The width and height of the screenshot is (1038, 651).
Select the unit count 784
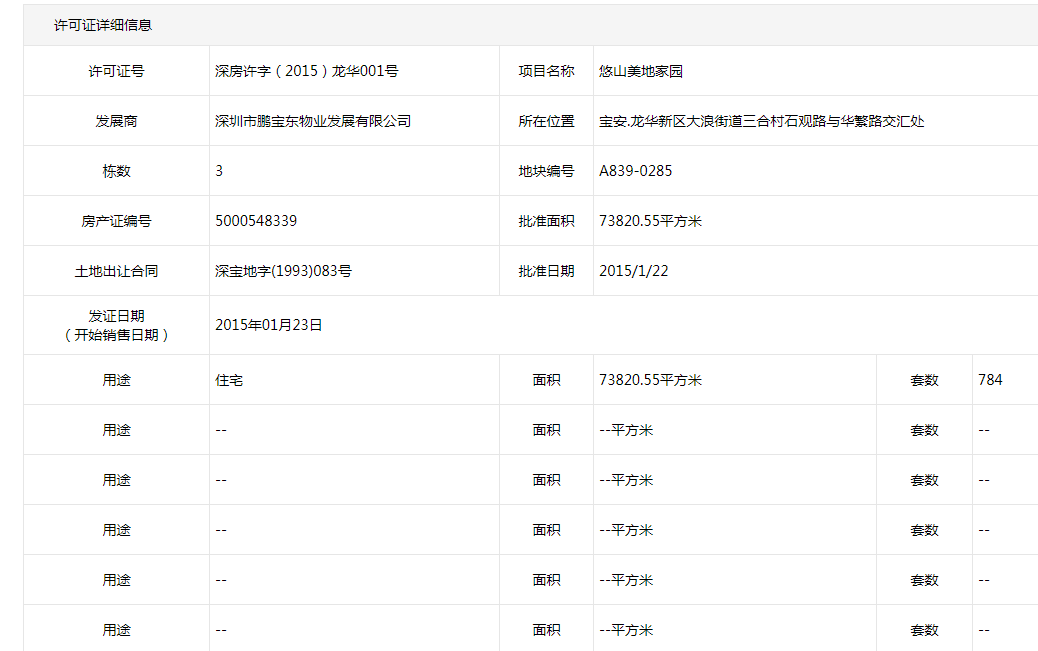tap(990, 379)
